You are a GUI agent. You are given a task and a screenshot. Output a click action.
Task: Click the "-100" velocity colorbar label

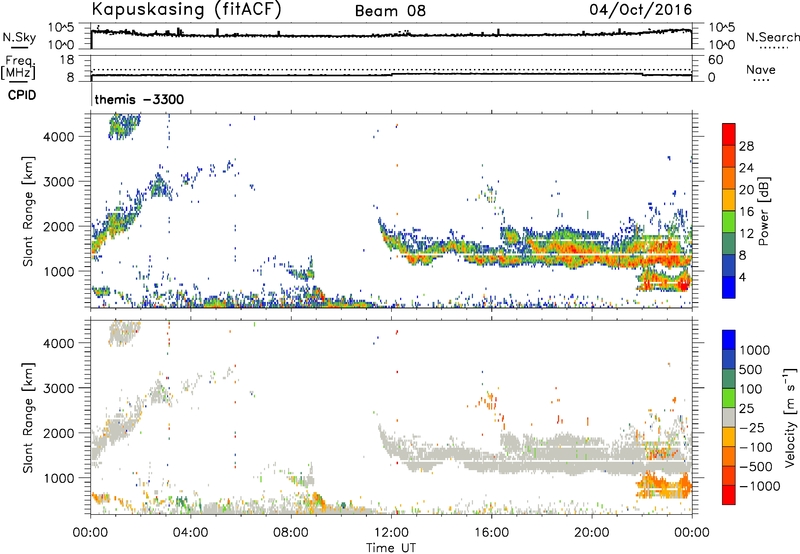click(756, 447)
